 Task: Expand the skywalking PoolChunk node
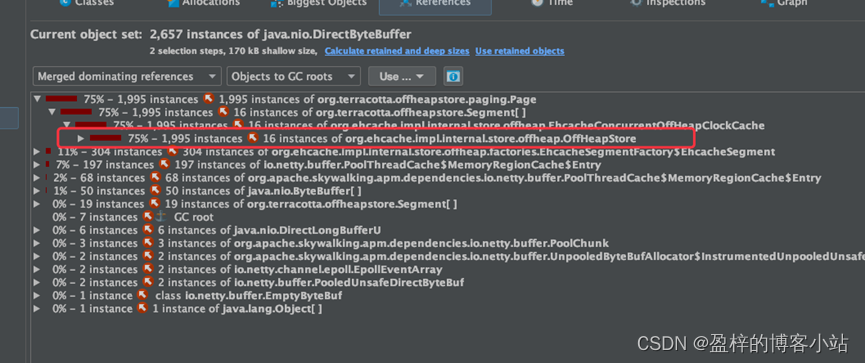37,243
